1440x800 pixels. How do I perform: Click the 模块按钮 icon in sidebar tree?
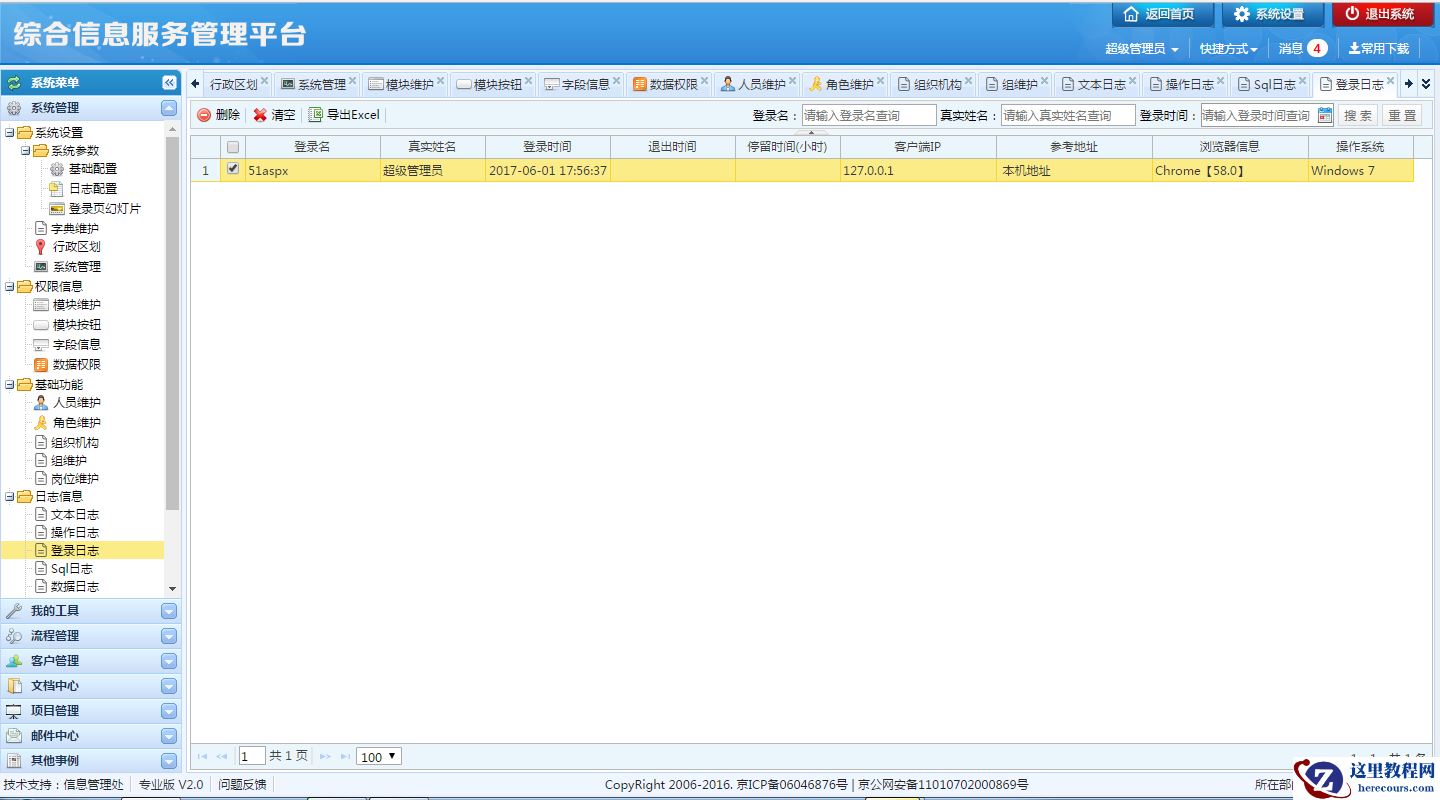tap(41, 325)
